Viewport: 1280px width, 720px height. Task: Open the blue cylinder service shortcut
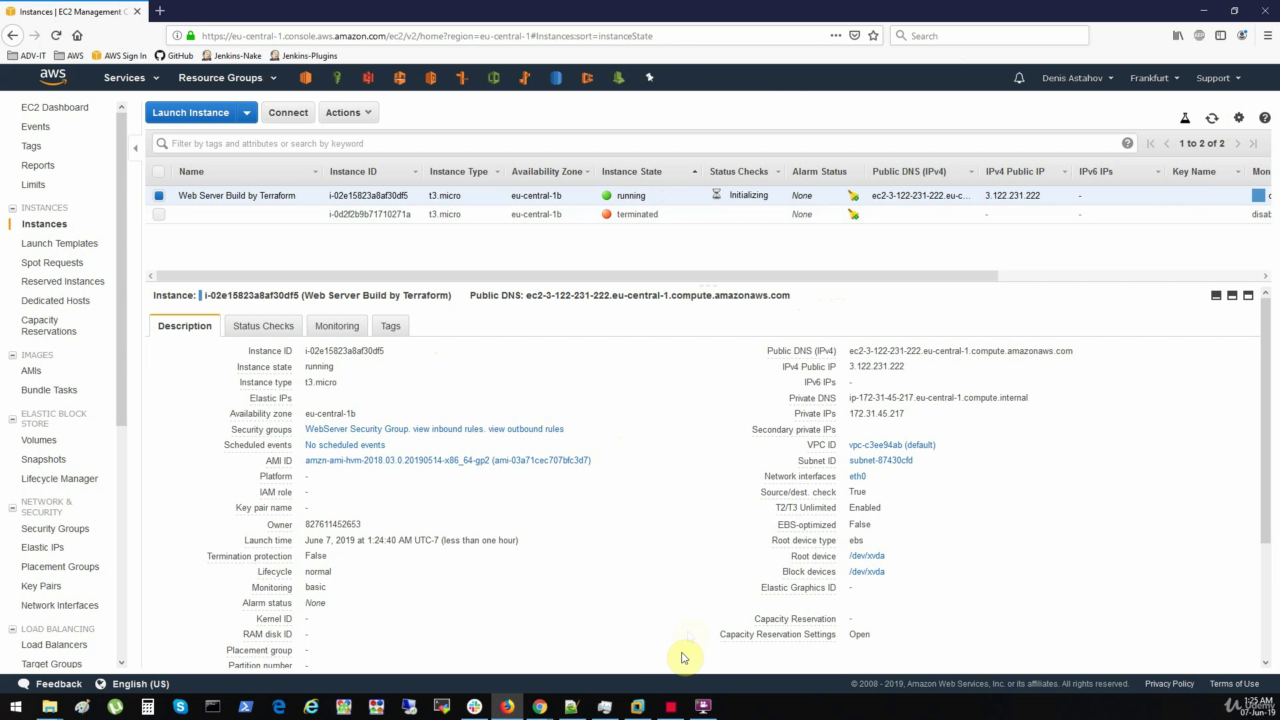coord(556,77)
